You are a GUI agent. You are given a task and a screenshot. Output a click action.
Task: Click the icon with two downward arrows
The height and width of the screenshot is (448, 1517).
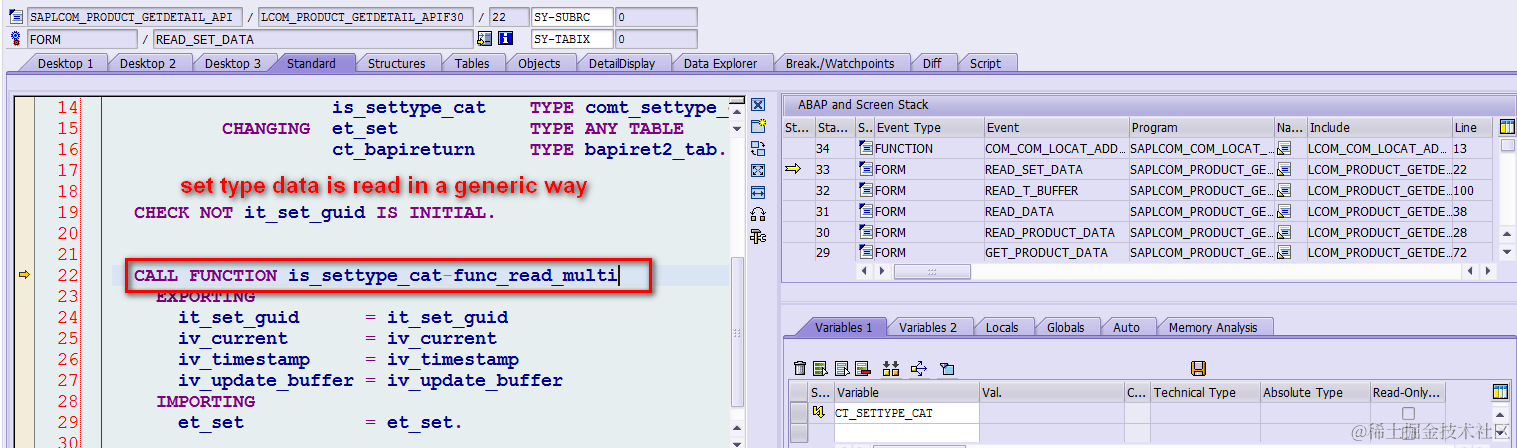(x=891, y=369)
